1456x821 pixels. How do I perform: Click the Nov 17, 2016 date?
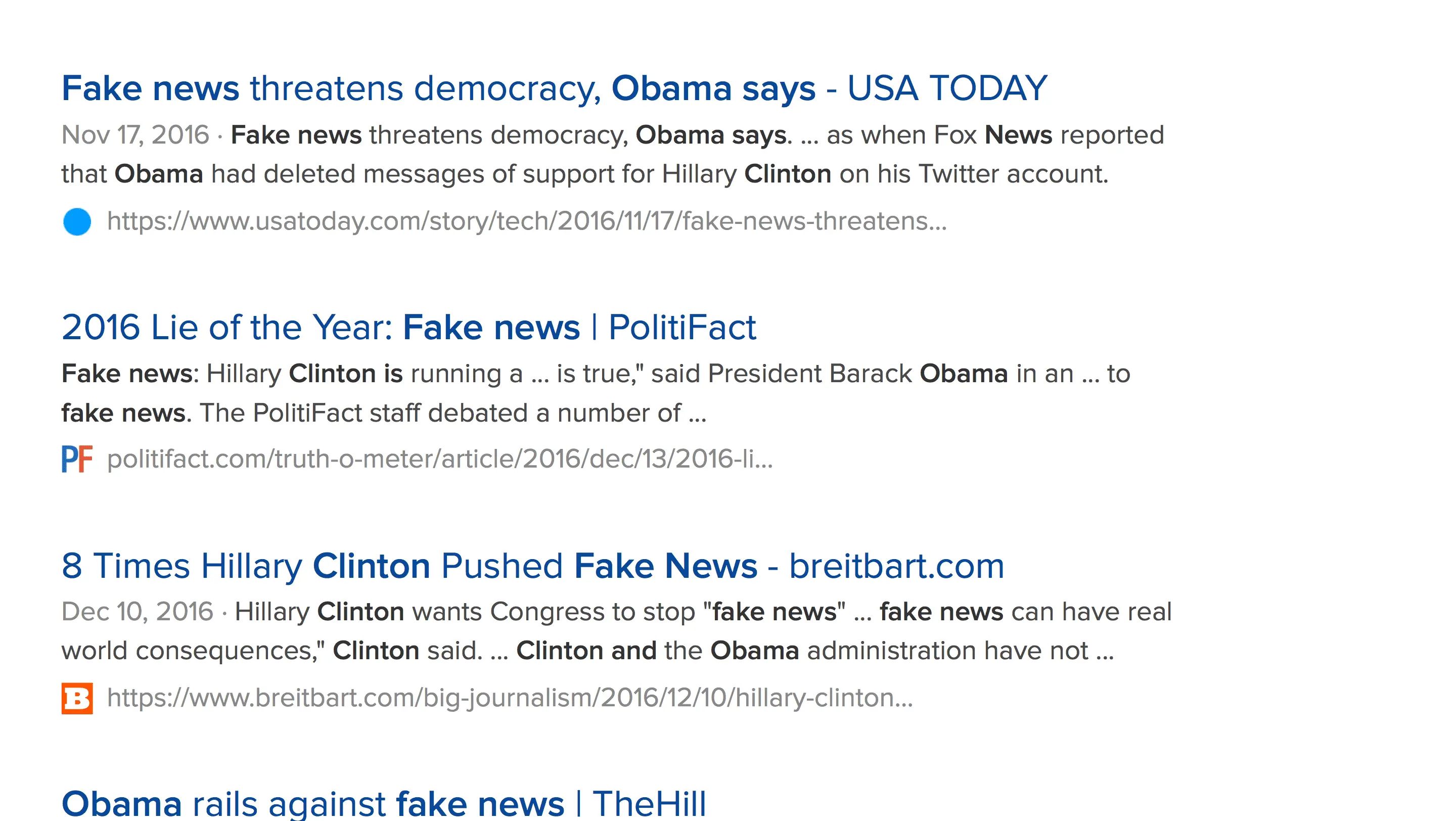[x=135, y=135]
